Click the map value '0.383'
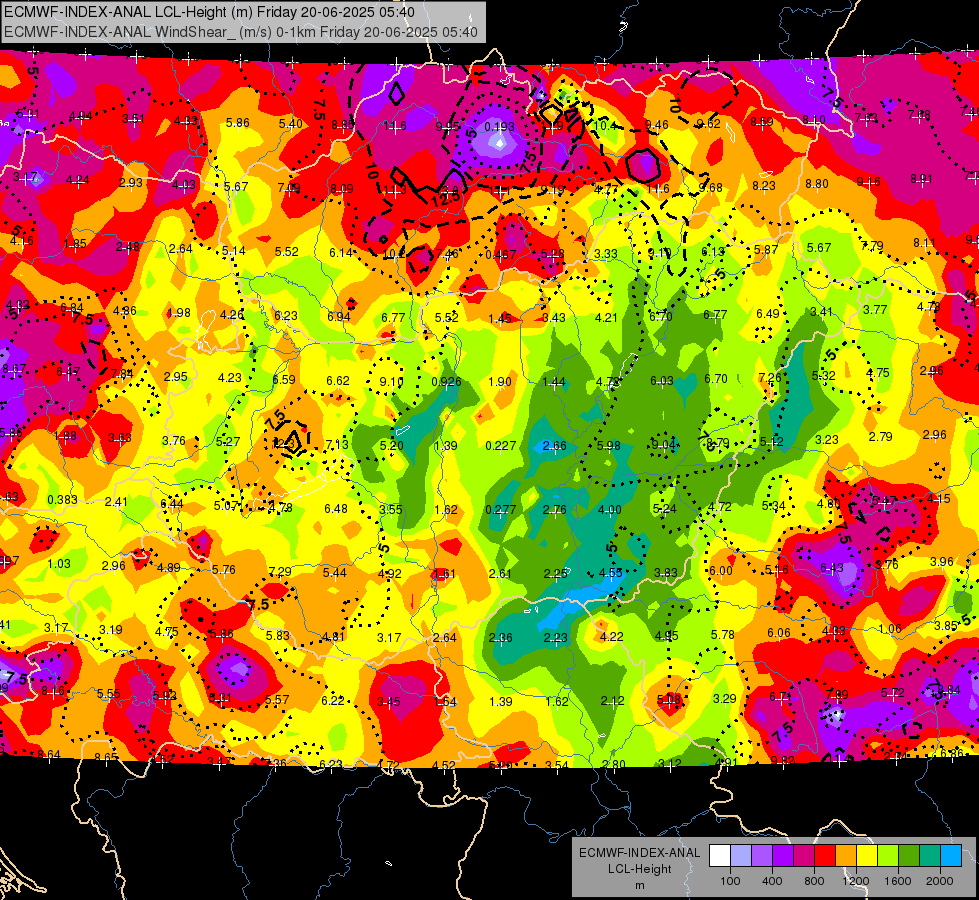Screen dimensions: 979x900 62,500
